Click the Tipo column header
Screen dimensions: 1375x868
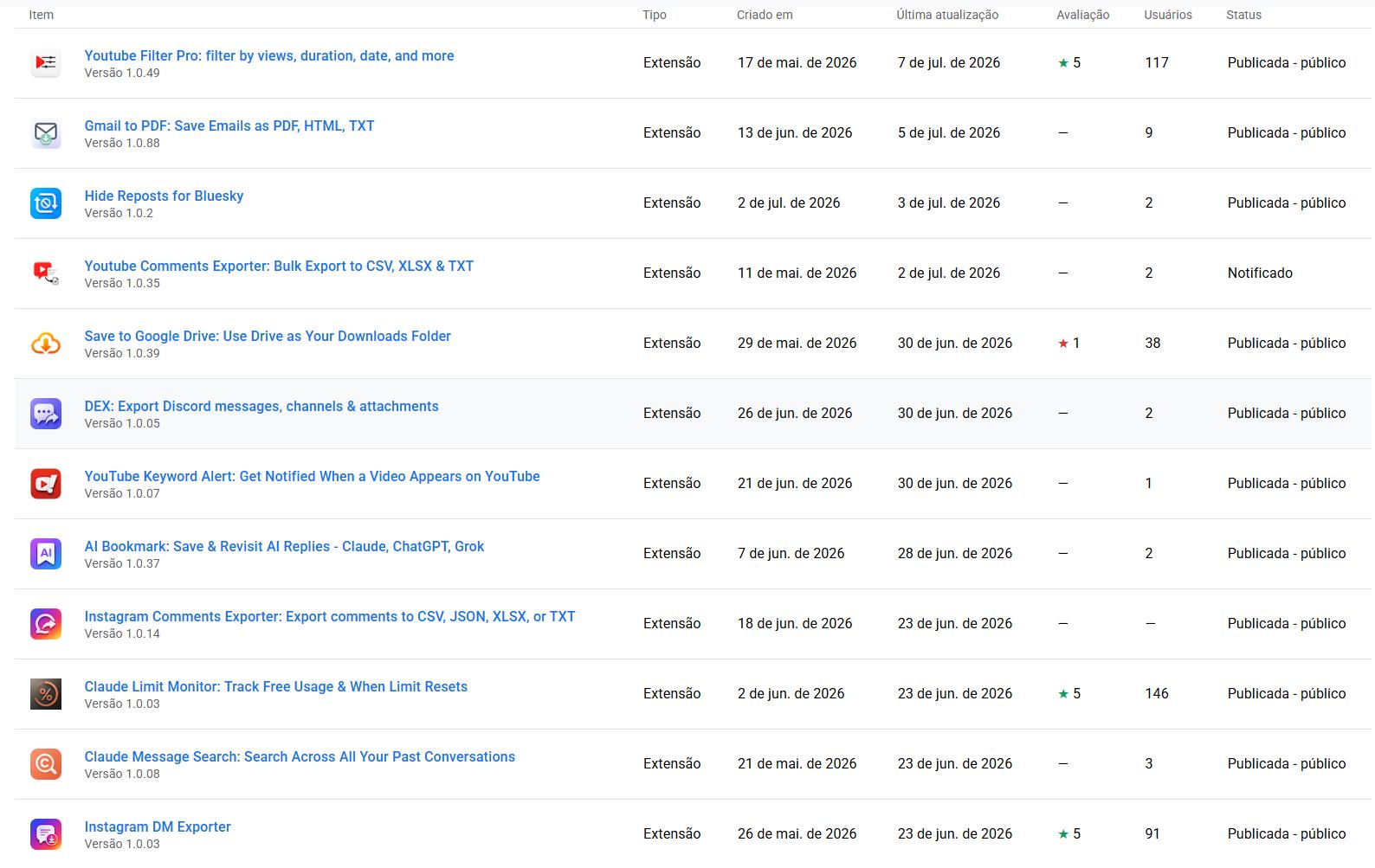655,15
